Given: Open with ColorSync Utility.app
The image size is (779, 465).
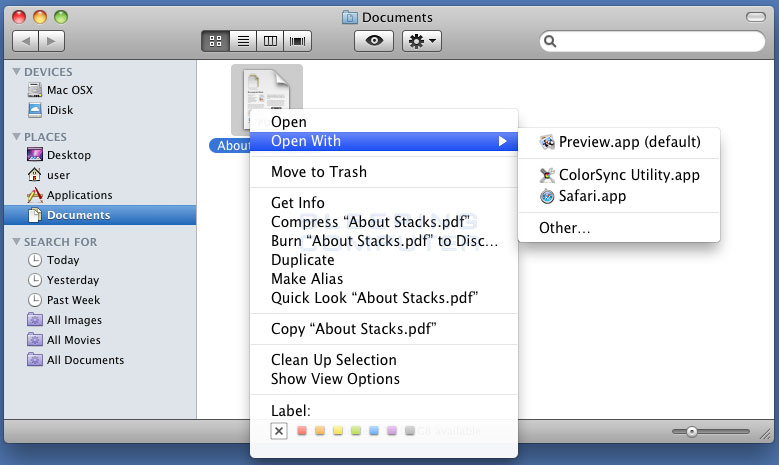Looking at the screenshot, I should coord(619,175).
